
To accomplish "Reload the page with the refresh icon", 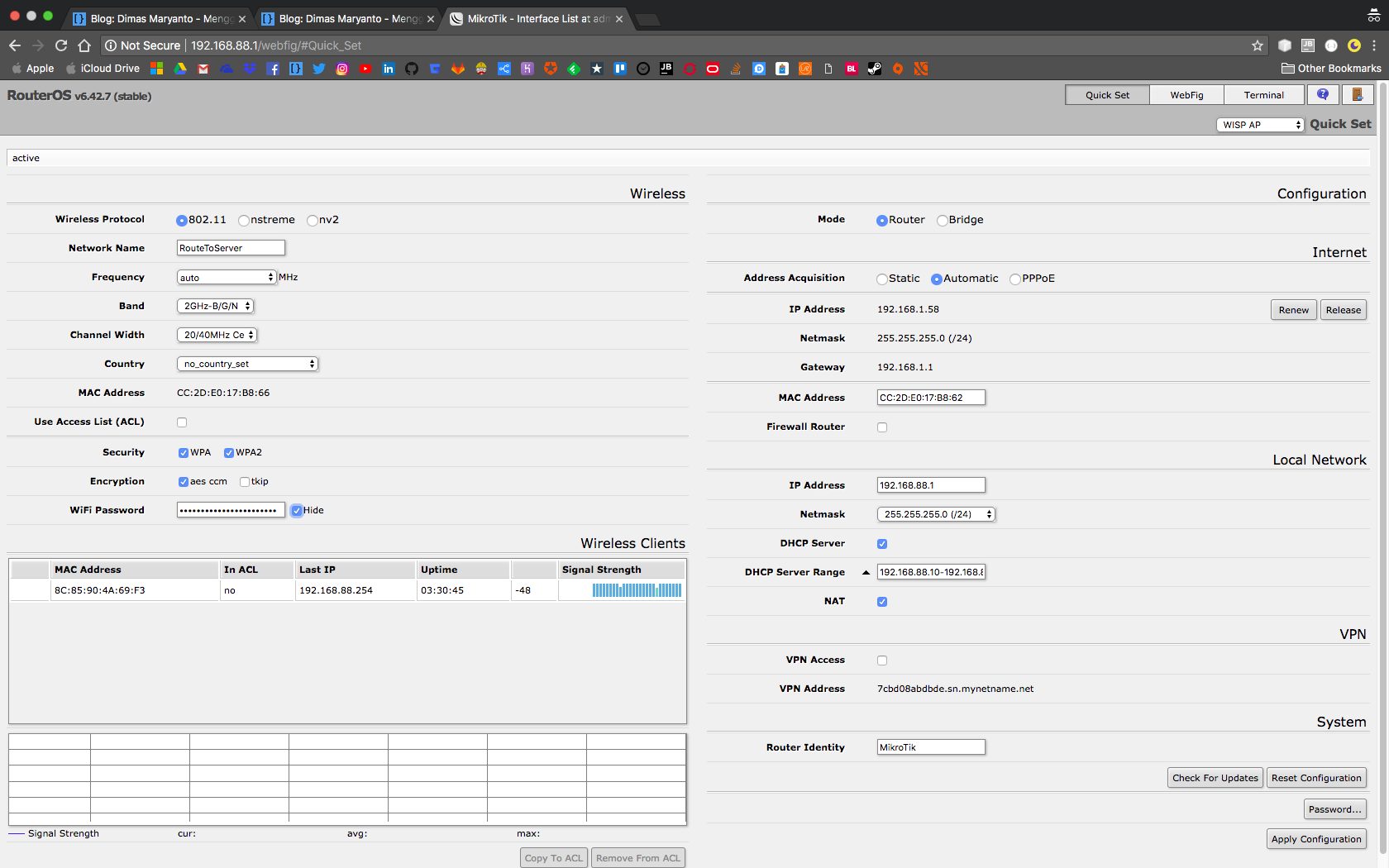I will tap(60, 45).
